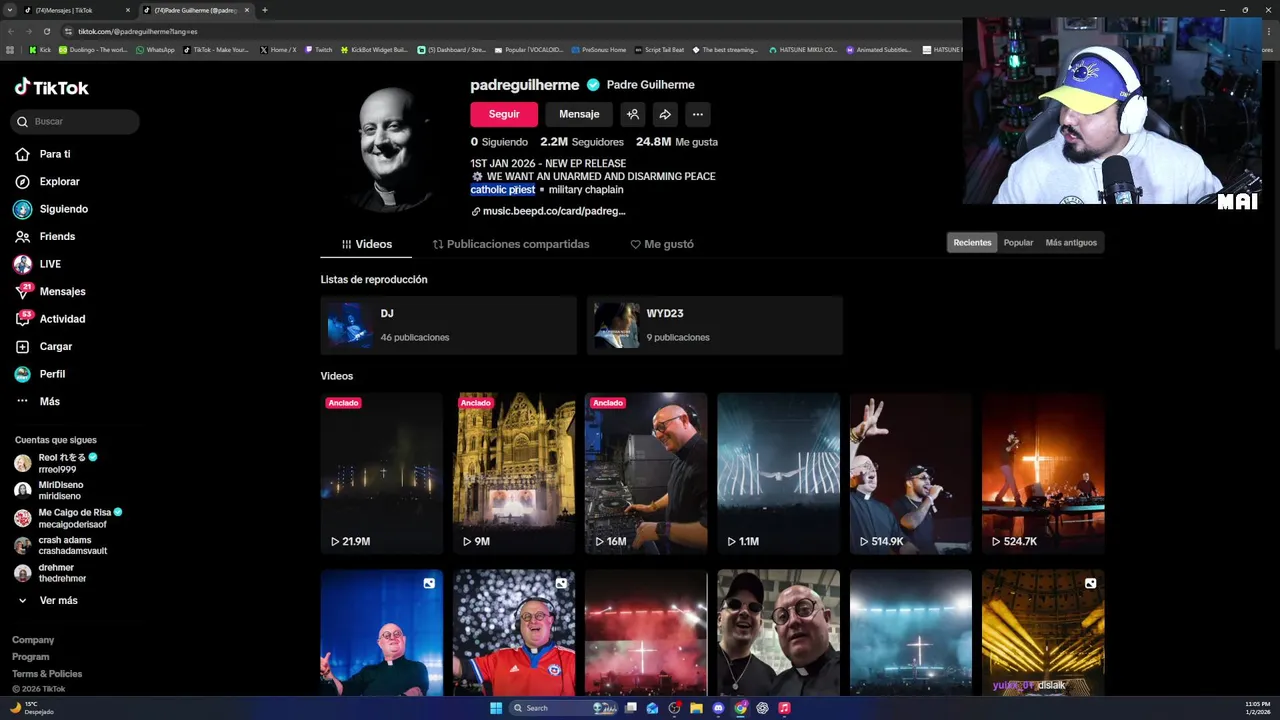Open followed account Reol rrreol999
The image size is (1280, 720).
pos(55,463)
